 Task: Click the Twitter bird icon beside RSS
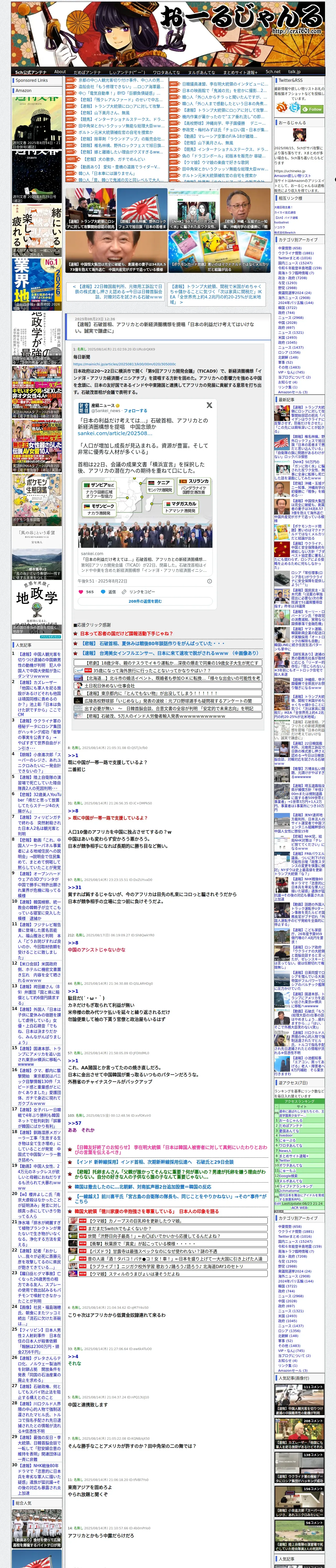(295, 107)
